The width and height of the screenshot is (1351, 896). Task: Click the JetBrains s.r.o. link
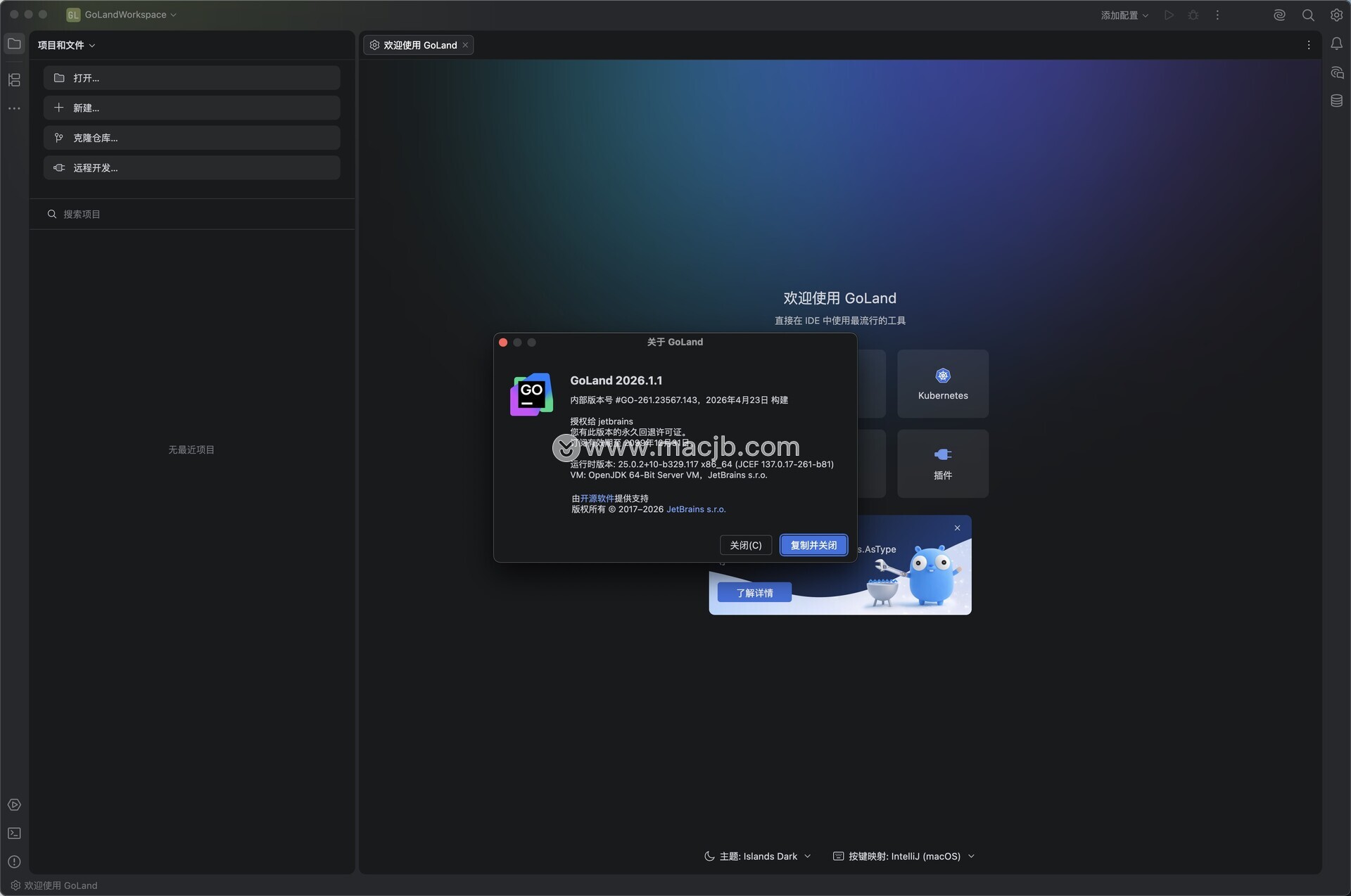click(695, 509)
